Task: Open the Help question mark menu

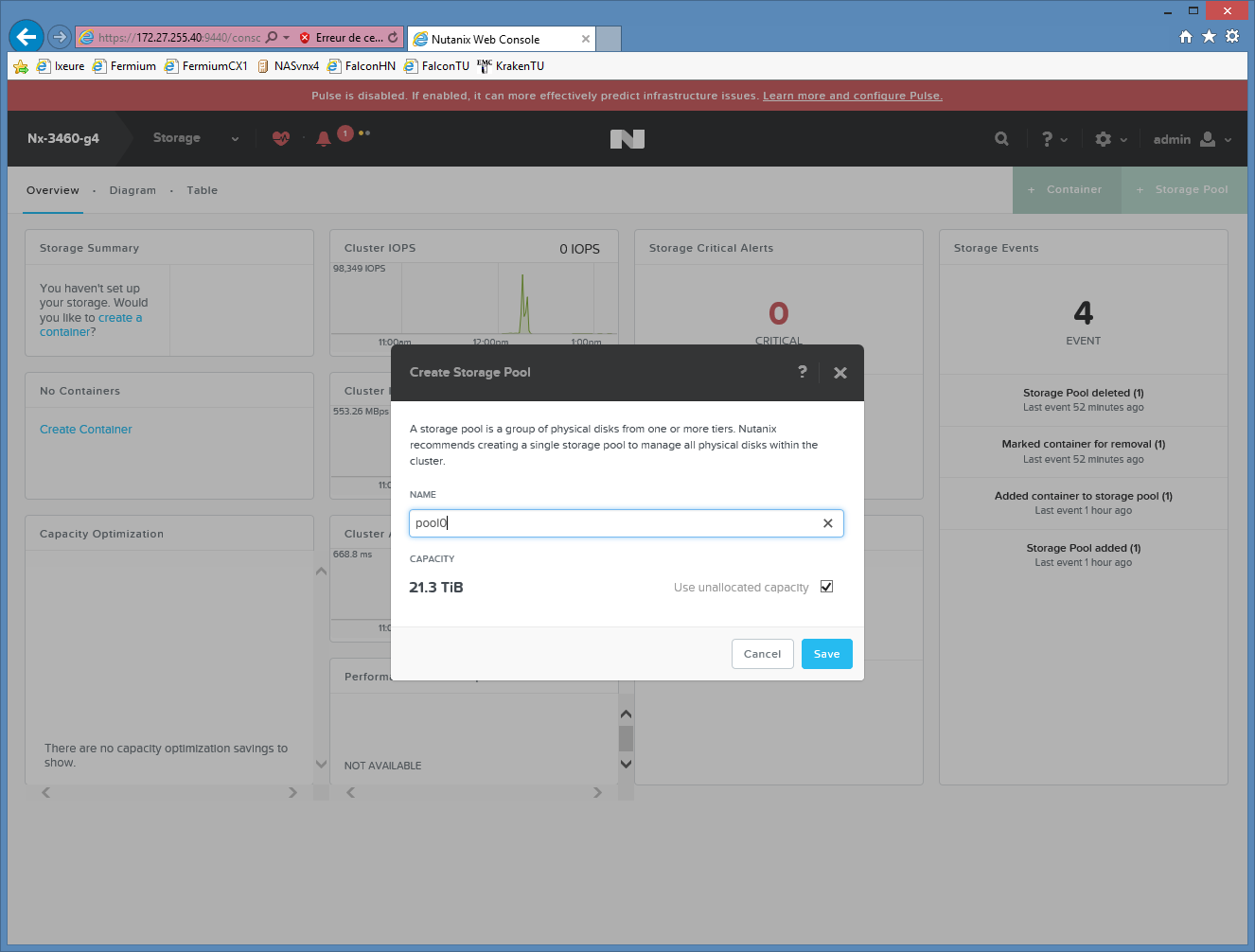Action: point(1054,139)
